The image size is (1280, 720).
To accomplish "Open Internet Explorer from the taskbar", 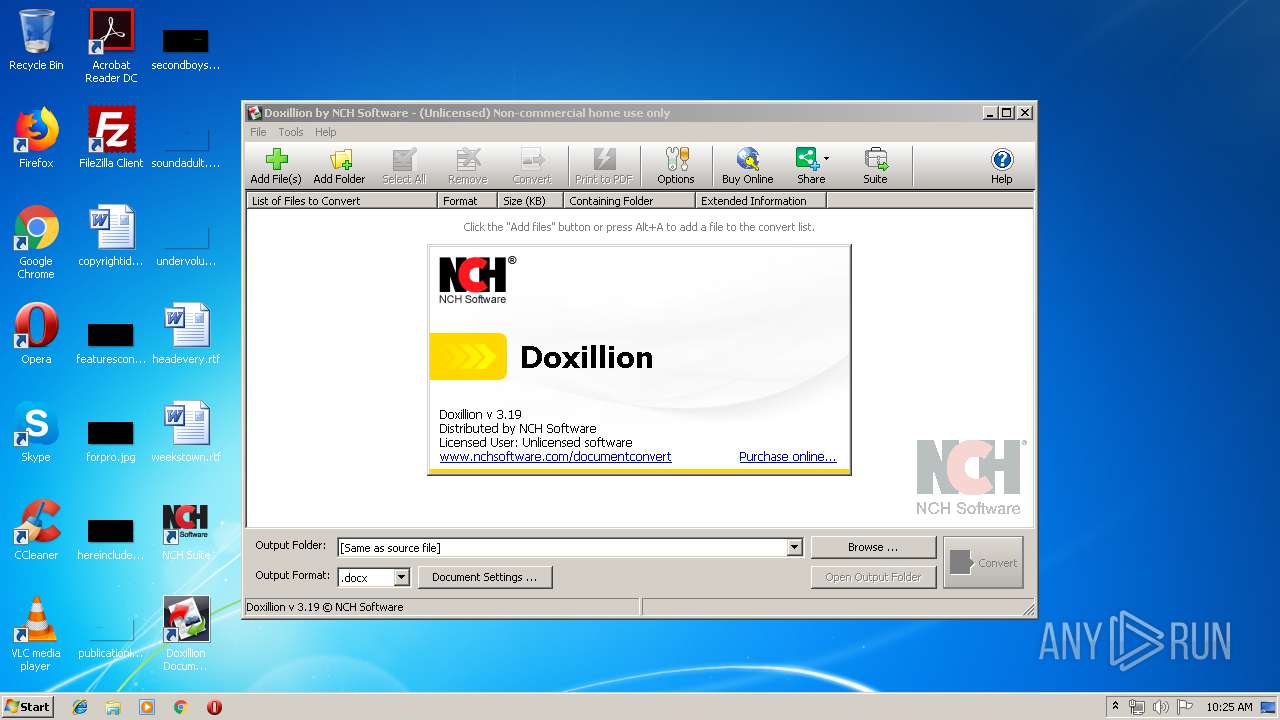I will [x=80, y=707].
